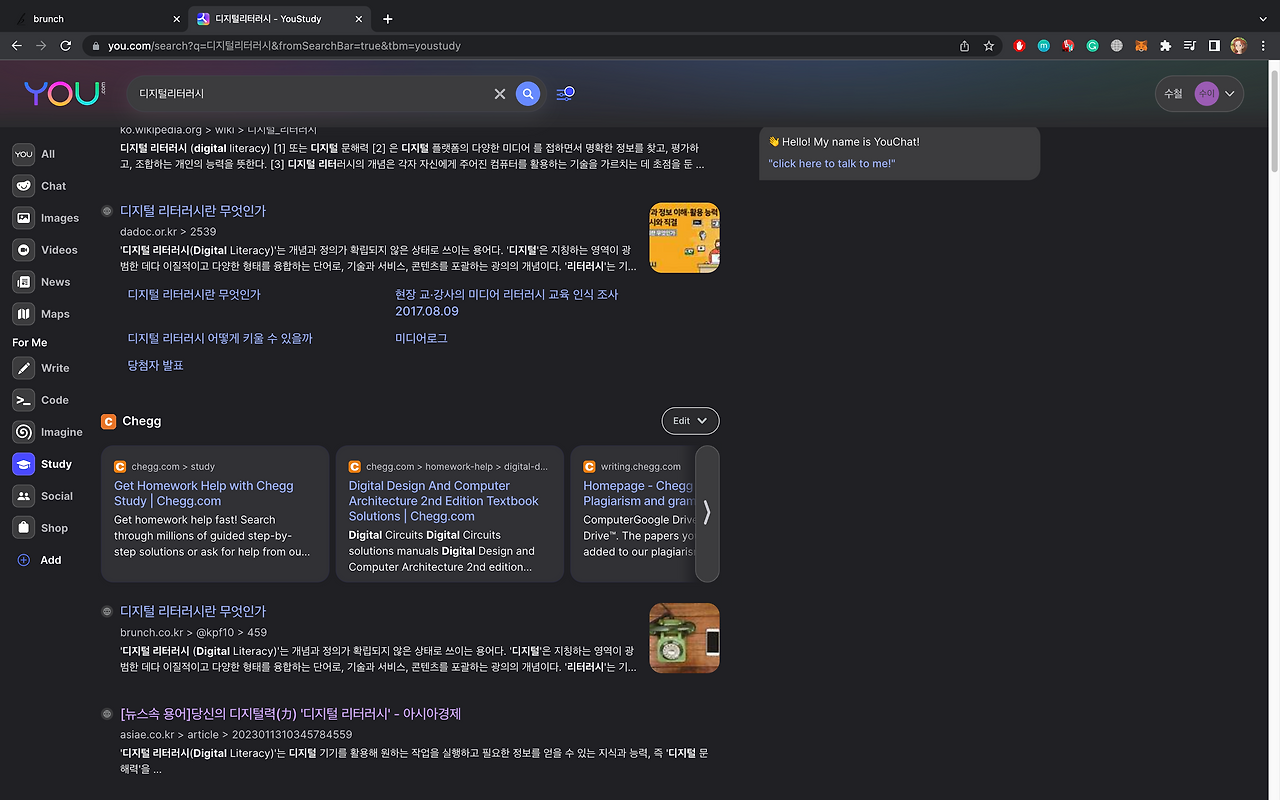This screenshot has height=800, width=1280.
Task: Toggle the browser side panel
Action: click(x=1214, y=46)
